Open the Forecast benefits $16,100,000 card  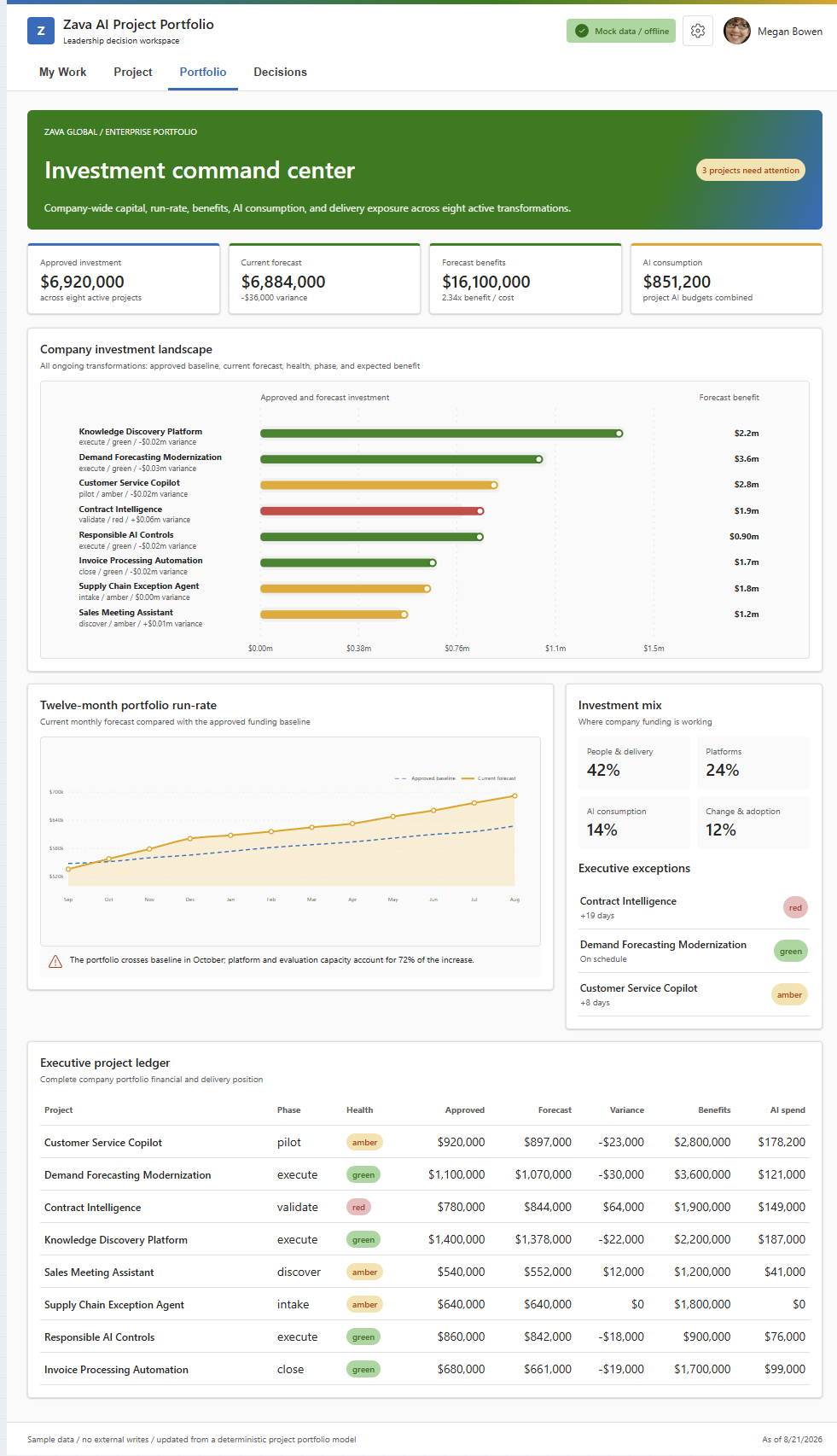pos(526,279)
